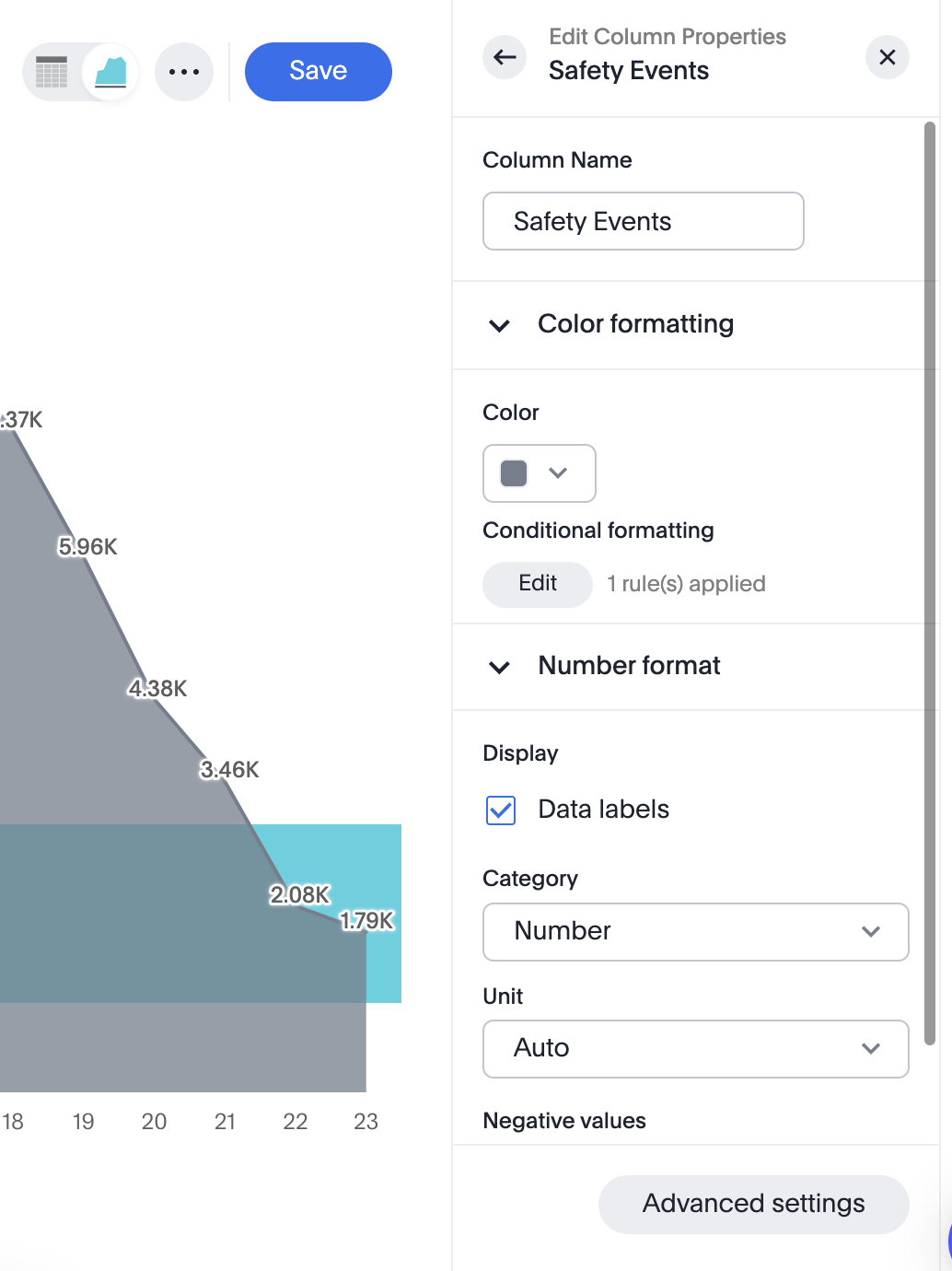Collapse the Color formatting section
952x1271 pixels.
click(500, 325)
